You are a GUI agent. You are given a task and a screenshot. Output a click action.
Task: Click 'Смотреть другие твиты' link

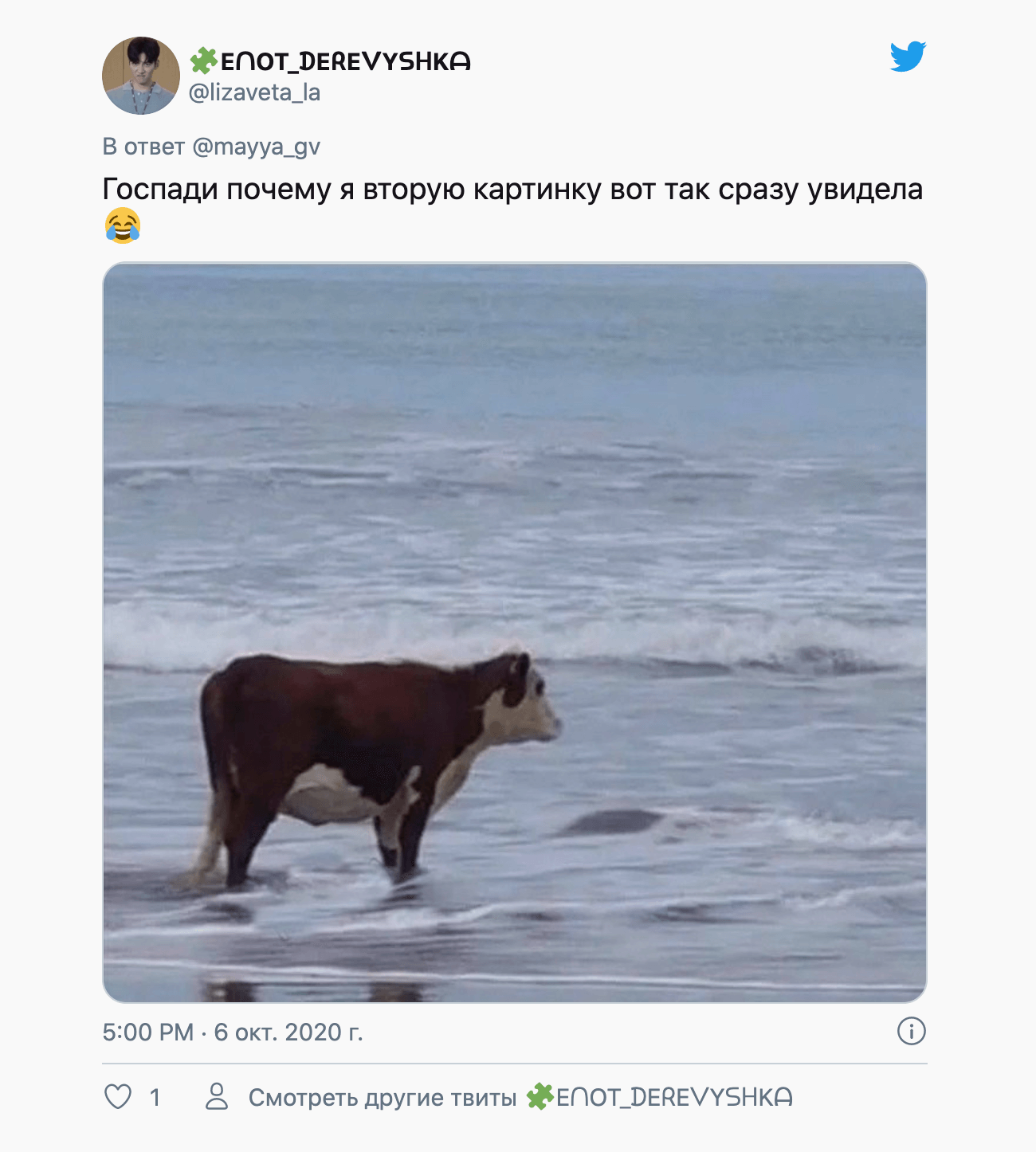click(x=383, y=1098)
